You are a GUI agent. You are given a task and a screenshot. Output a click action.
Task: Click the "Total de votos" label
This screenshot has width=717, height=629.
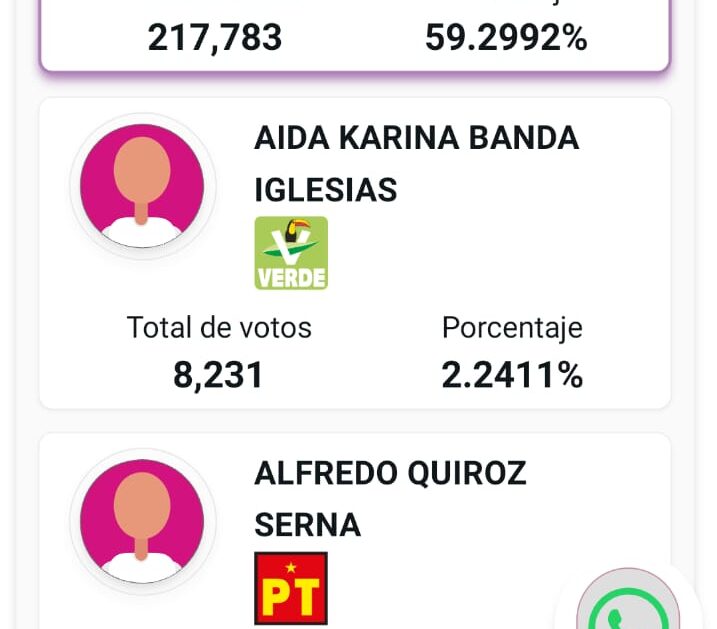[x=219, y=327]
